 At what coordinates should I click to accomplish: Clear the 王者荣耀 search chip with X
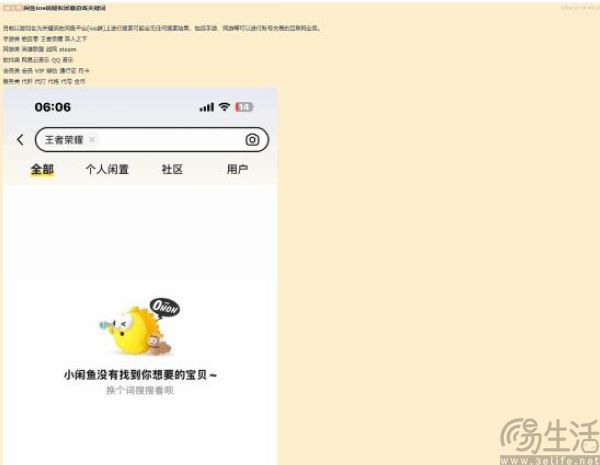pos(92,140)
